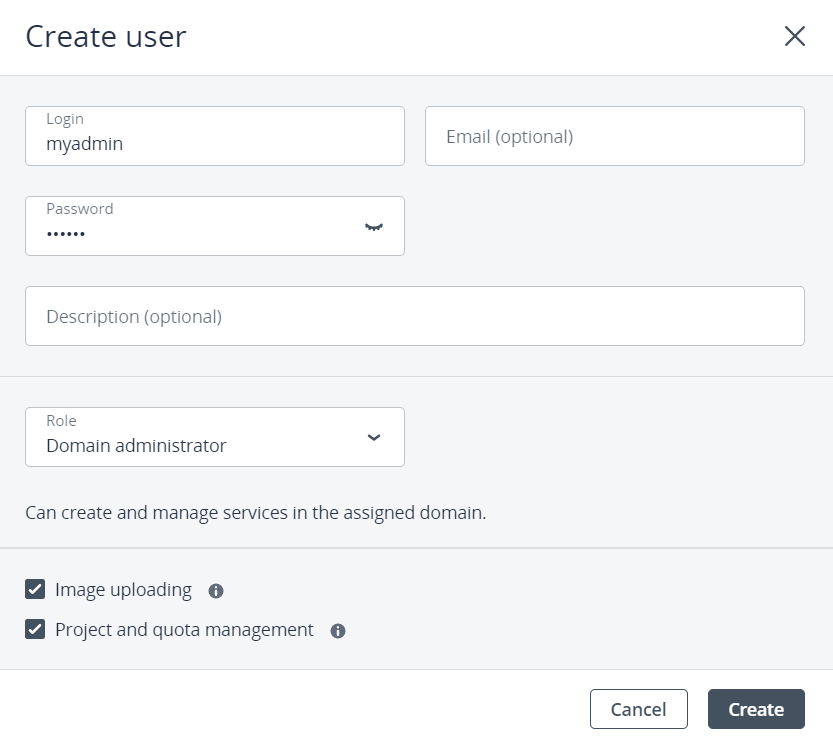Image resolution: width=833 pixels, height=745 pixels.
Task: Show the password using the eye icon
Action: click(374, 227)
